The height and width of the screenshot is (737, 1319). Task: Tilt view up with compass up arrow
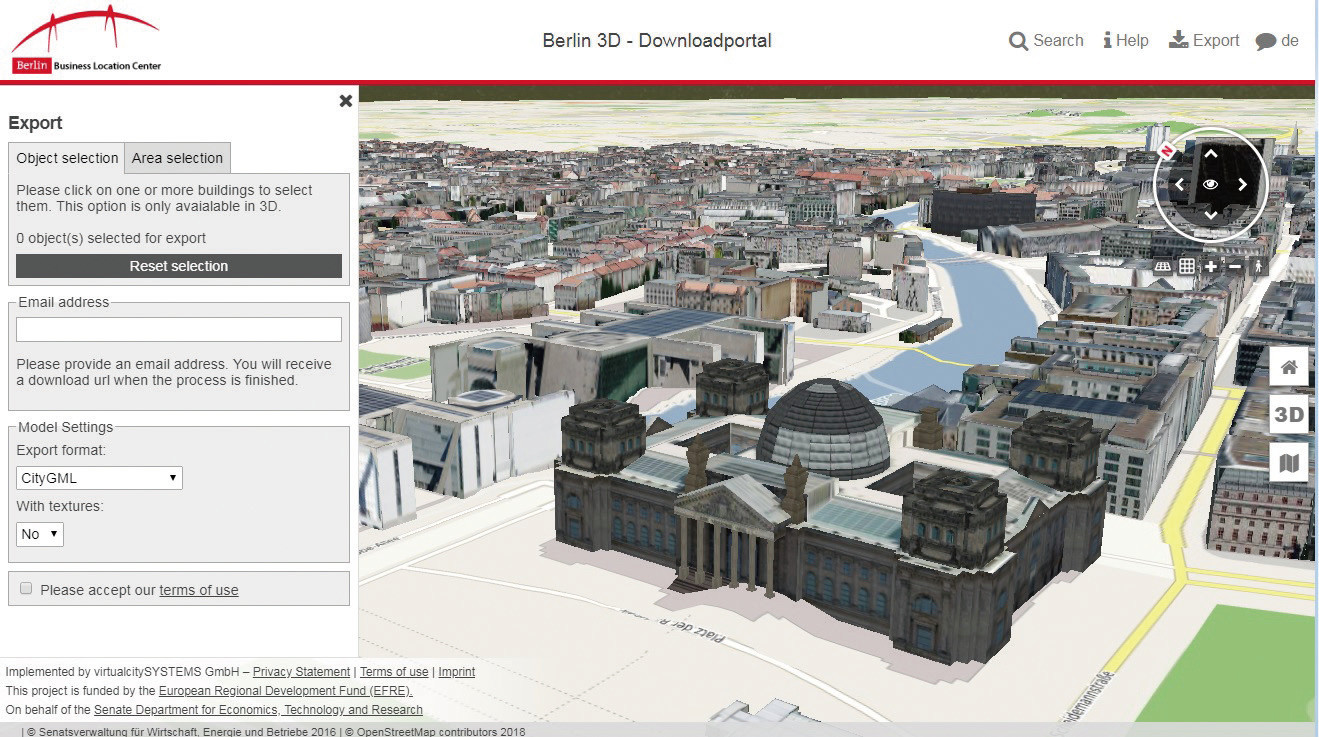[x=1210, y=154]
